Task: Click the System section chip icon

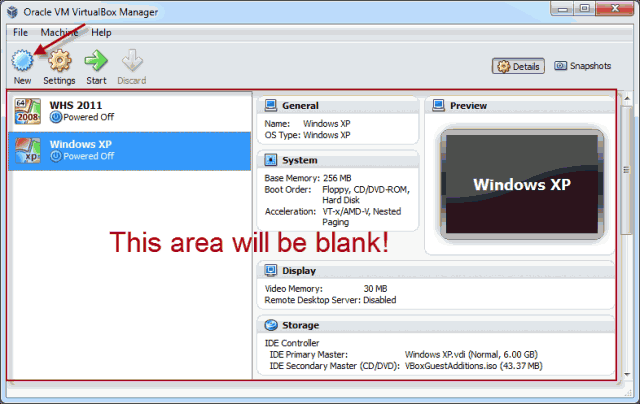Action: pos(271,160)
